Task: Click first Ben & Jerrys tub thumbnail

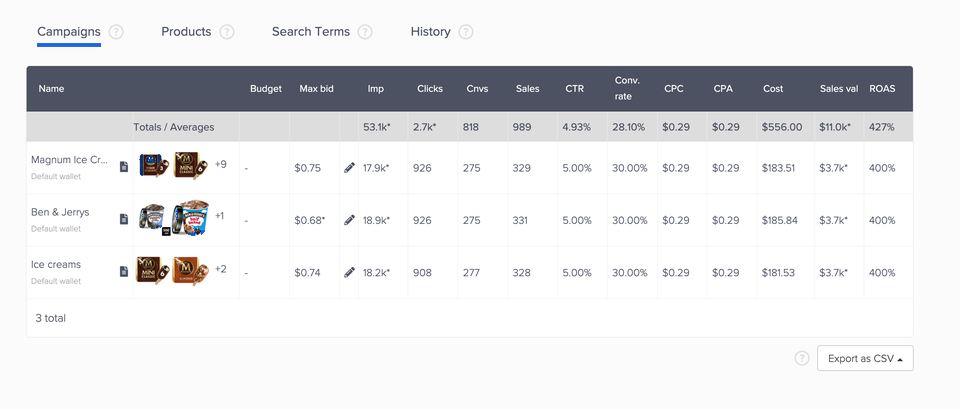Action: pyautogui.click(x=154, y=219)
